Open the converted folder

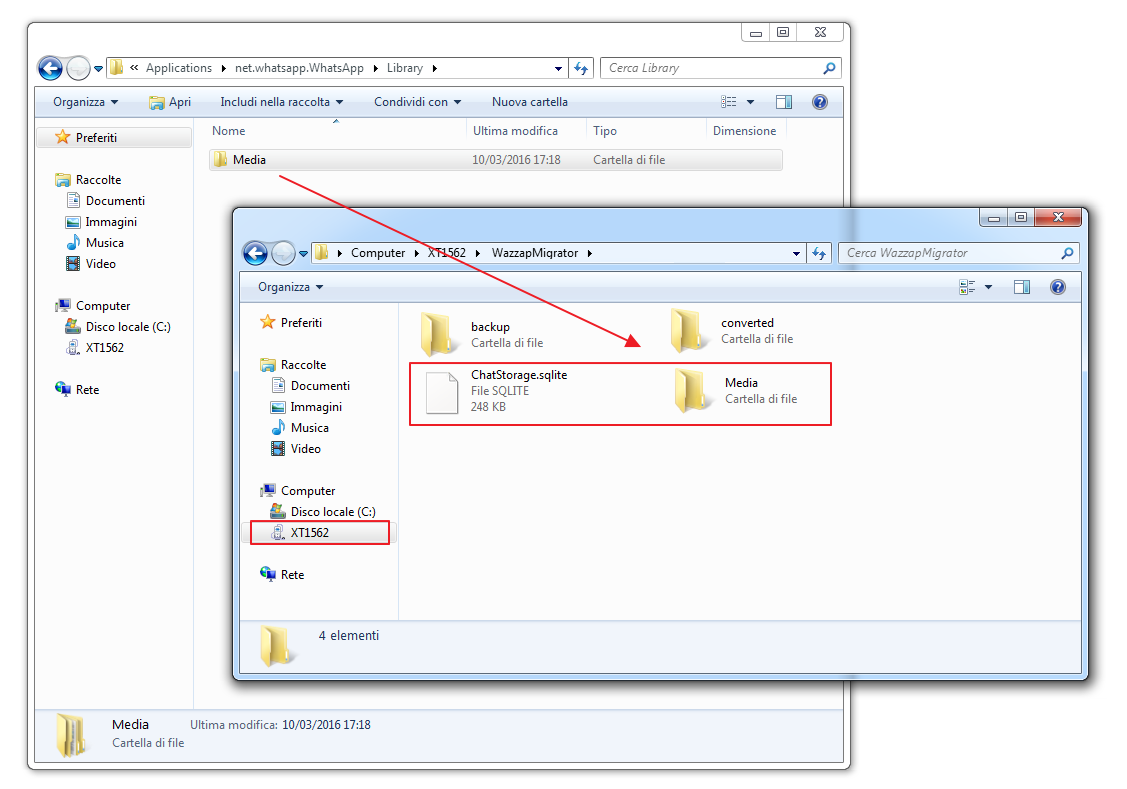[732, 331]
